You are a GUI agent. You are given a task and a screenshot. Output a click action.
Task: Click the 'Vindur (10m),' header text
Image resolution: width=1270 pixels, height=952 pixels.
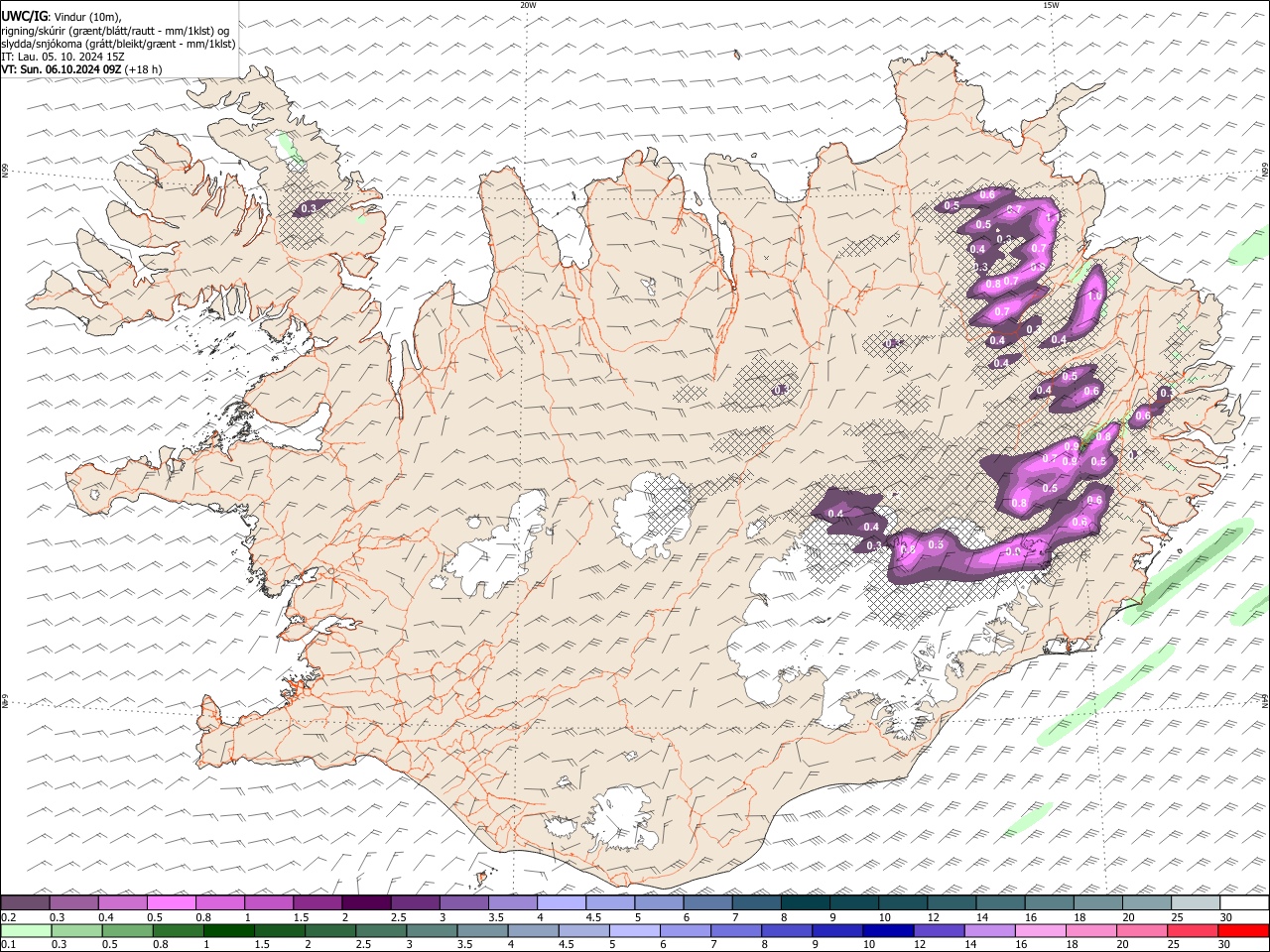[87, 16]
